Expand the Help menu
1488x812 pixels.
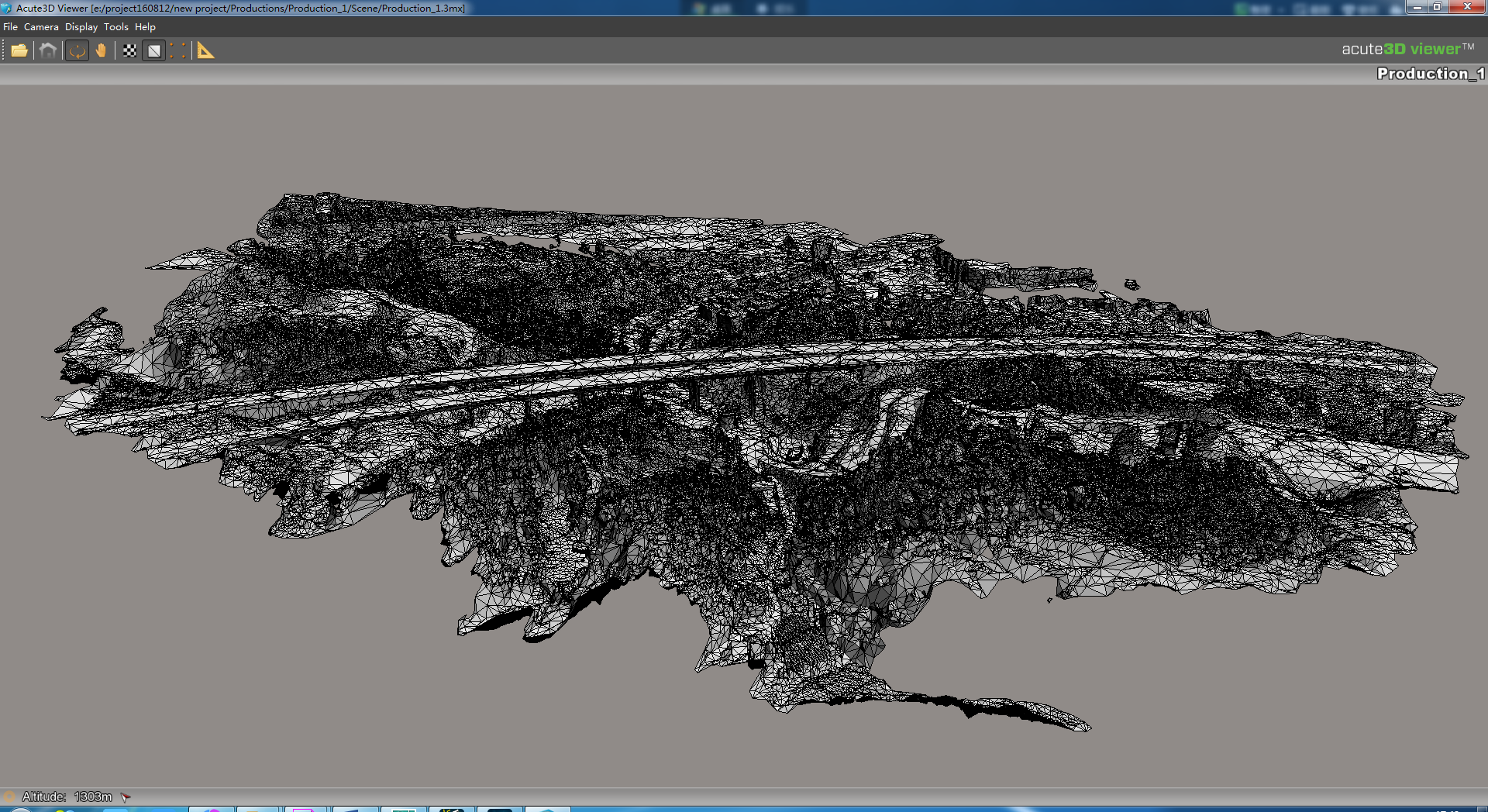point(145,27)
